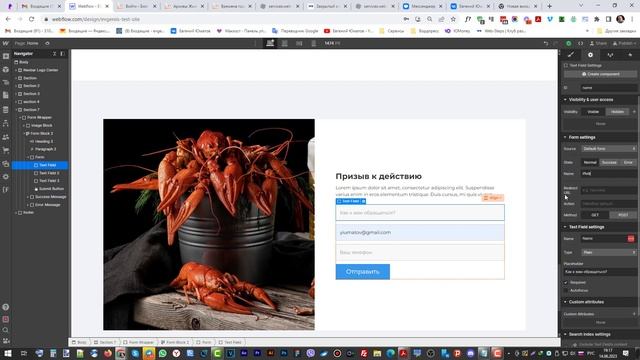The image size is (640, 360).
Task: Switch to the desktop breakpoint icon
Action: 270,43
